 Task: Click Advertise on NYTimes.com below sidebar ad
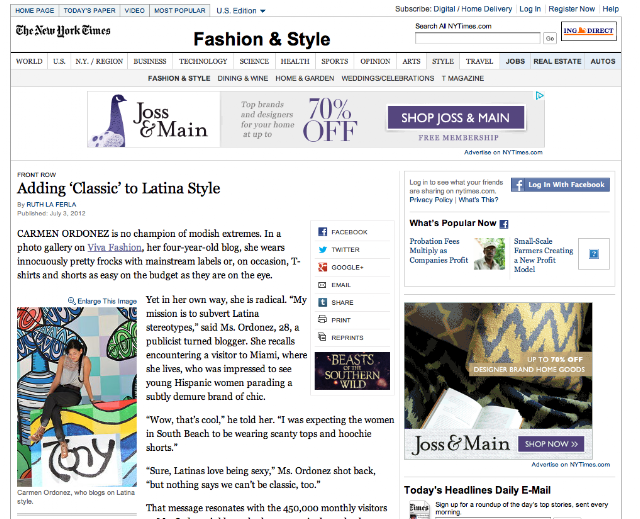coord(571,464)
